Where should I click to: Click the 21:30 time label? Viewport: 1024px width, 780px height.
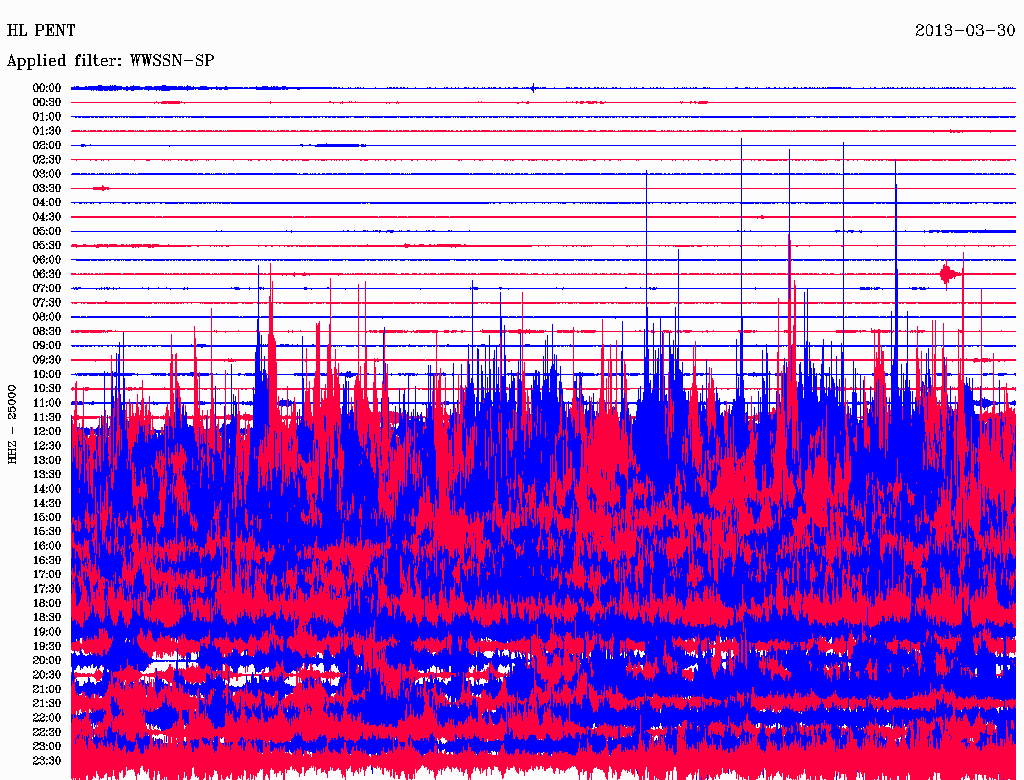(x=46, y=703)
